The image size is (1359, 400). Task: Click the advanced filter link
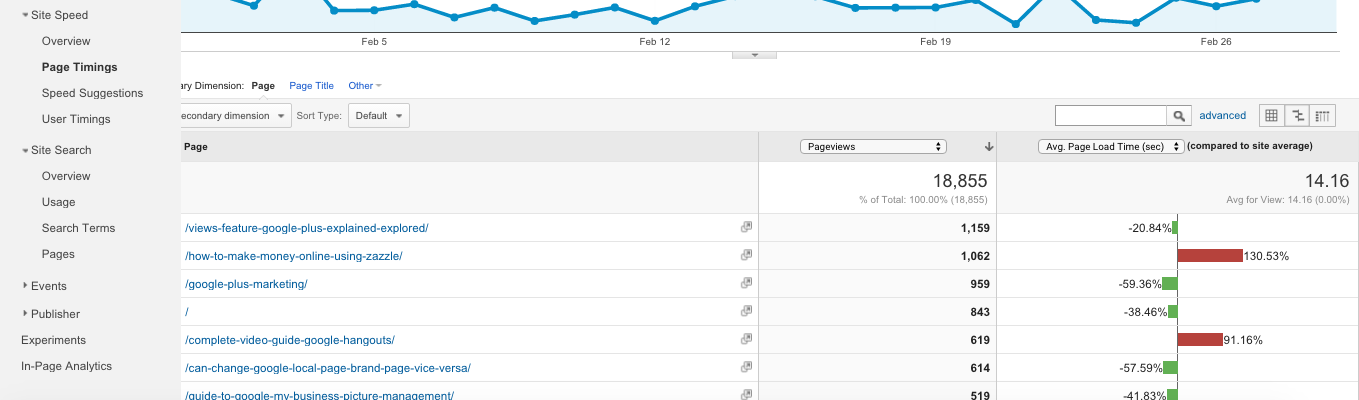[x=1222, y=116]
